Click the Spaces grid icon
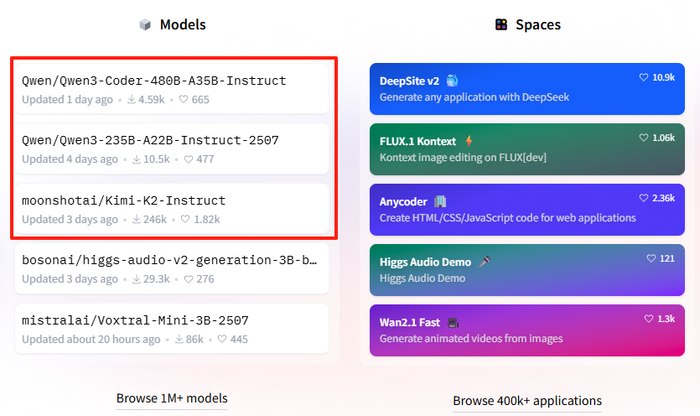Viewport: 700px width, 416px height. point(501,25)
